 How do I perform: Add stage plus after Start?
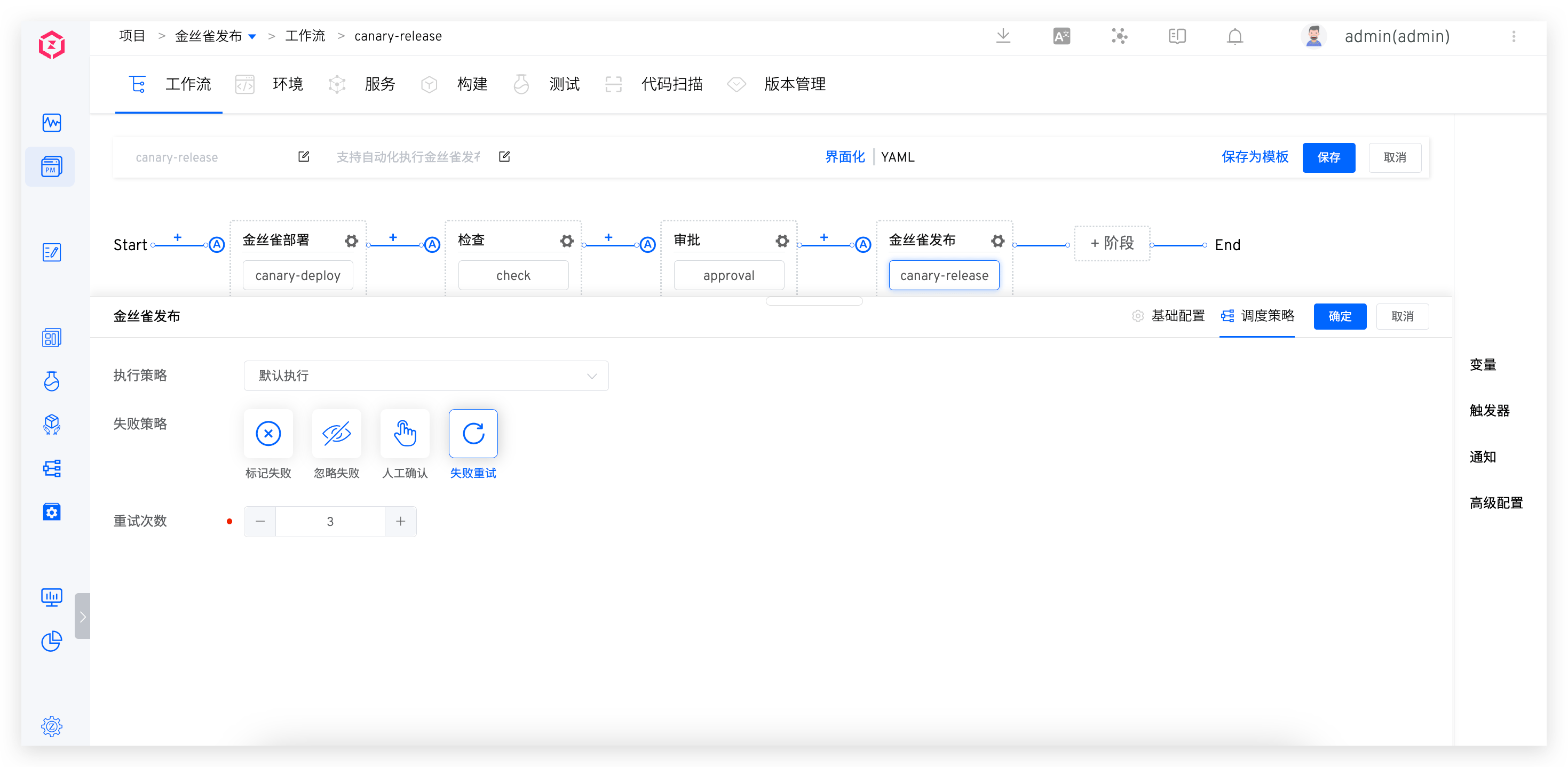click(x=178, y=237)
